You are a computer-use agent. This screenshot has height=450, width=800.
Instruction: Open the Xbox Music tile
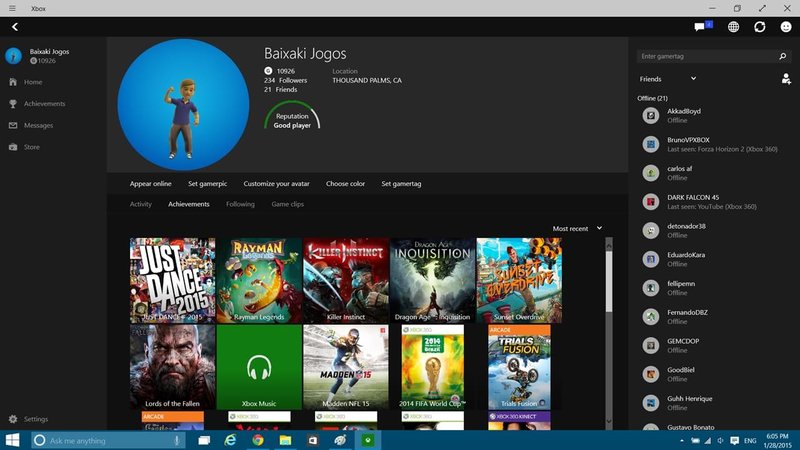(259, 367)
